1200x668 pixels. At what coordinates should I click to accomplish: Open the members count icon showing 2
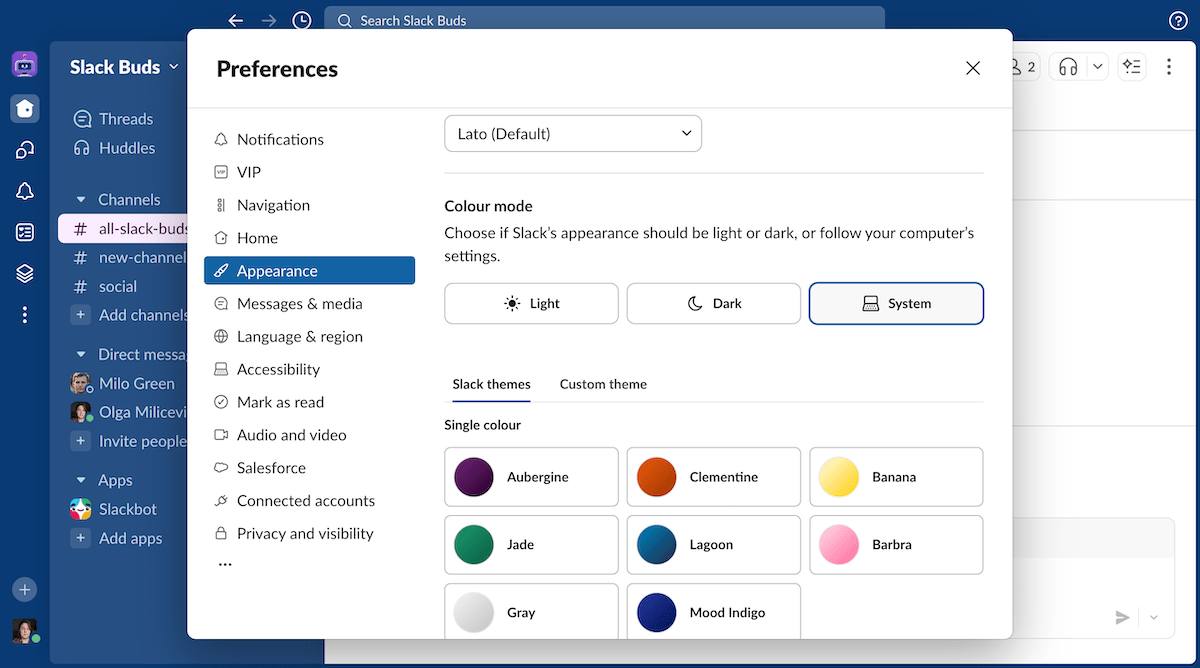(1026, 67)
